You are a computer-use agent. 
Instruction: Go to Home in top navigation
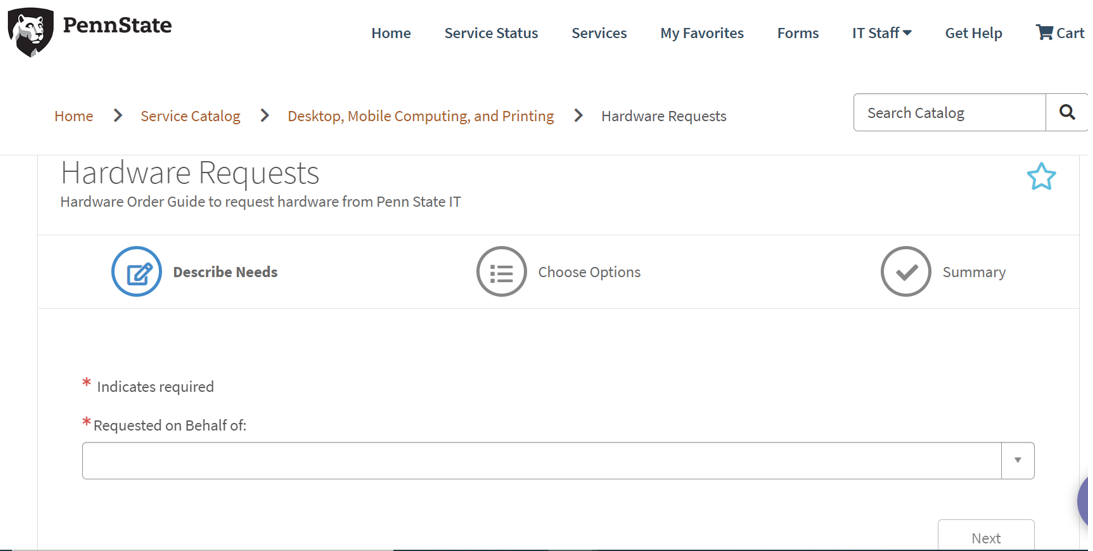[x=390, y=33]
